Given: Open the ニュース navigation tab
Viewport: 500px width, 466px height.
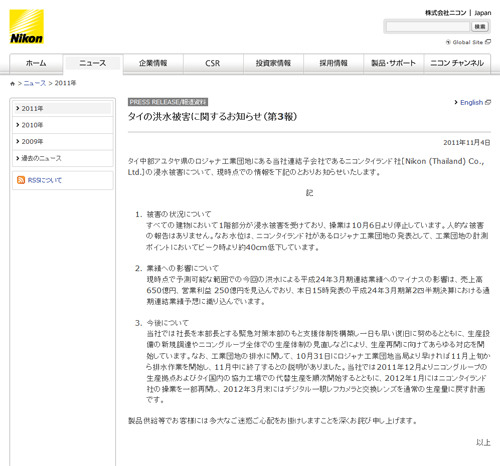Looking at the screenshot, I should pyautogui.click(x=93, y=63).
